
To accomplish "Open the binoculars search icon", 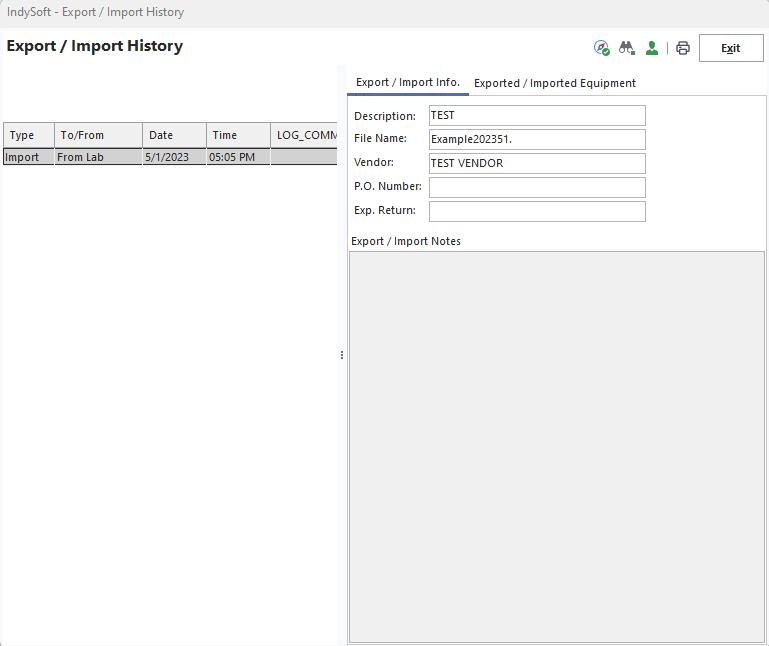I will (627, 48).
